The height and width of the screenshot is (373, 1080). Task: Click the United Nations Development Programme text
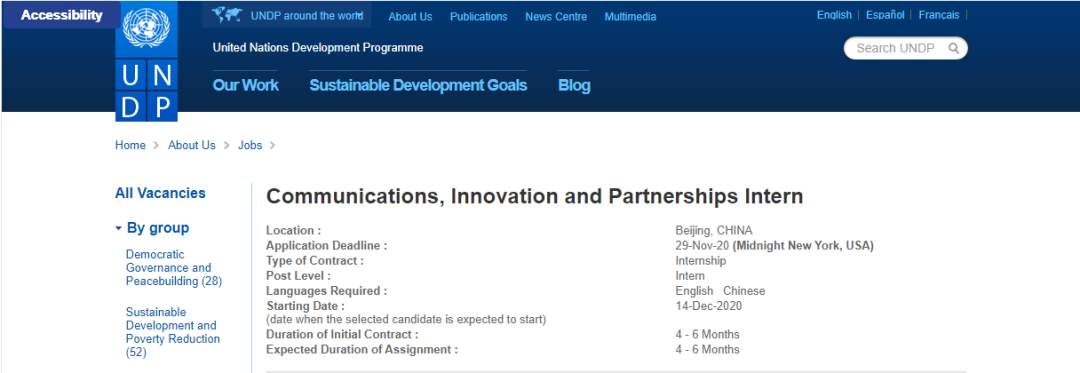(318, 47)
